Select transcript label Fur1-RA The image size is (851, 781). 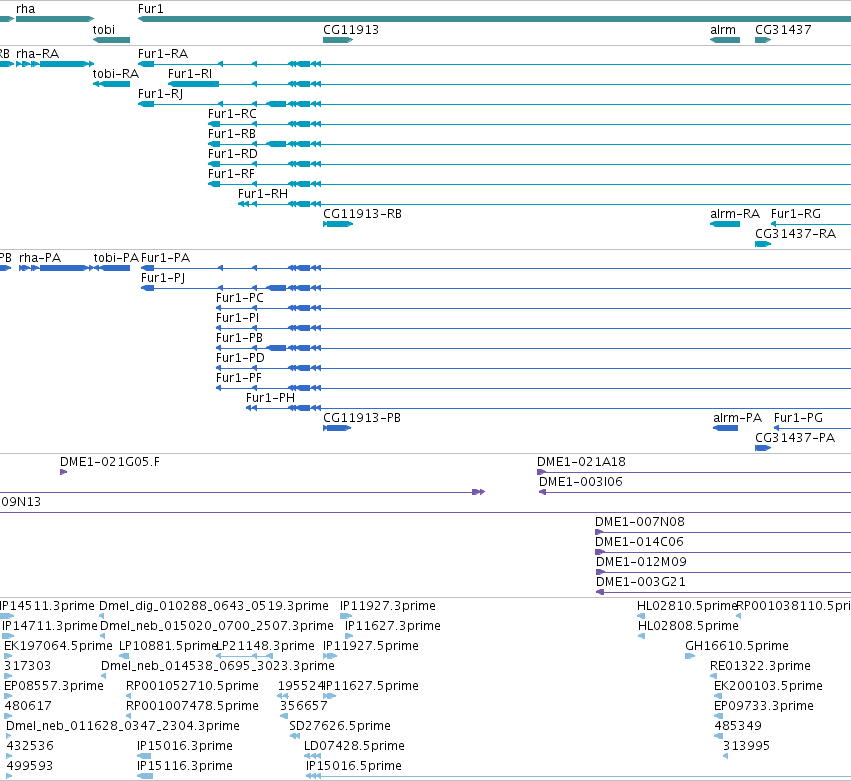click(x=163, y=54)
